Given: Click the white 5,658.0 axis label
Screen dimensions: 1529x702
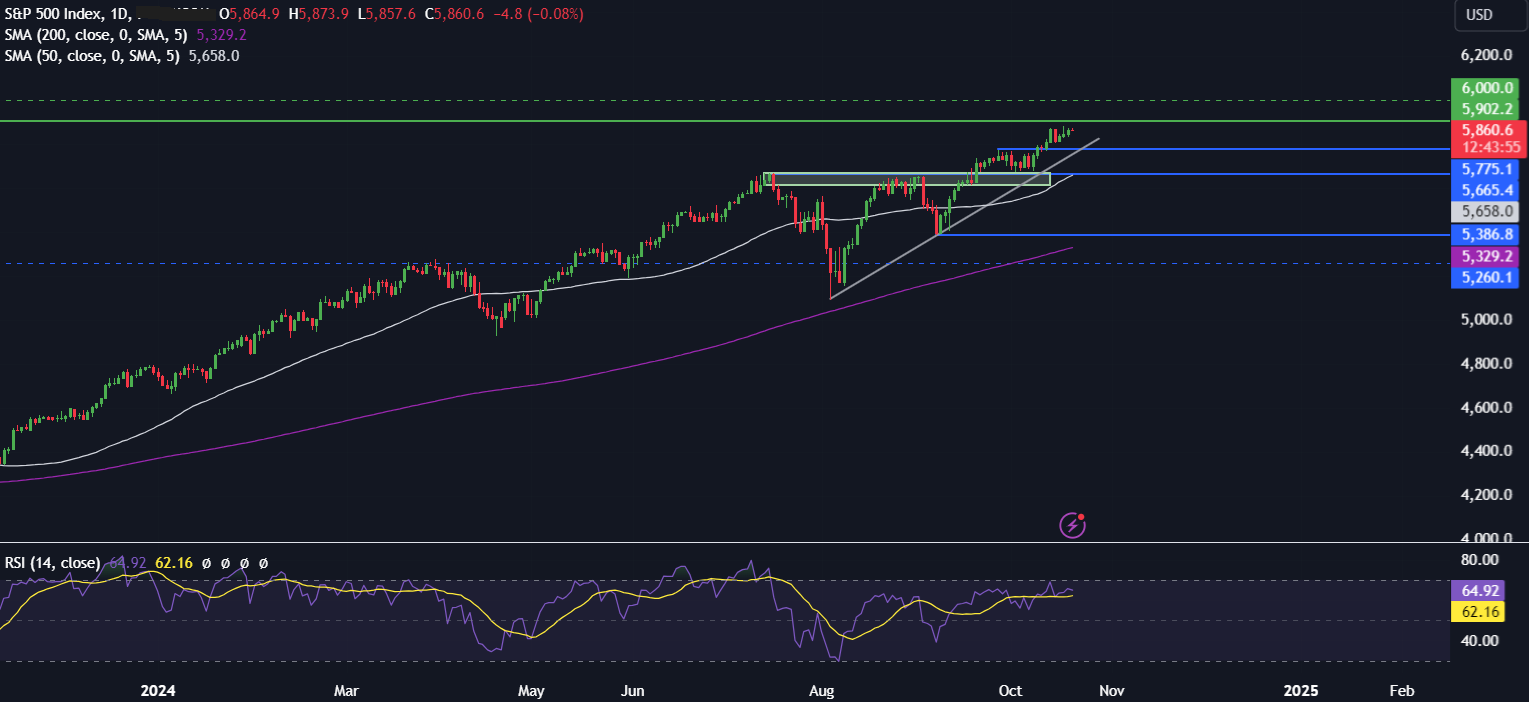Looking at the screenshot, I should point(1486,212).
